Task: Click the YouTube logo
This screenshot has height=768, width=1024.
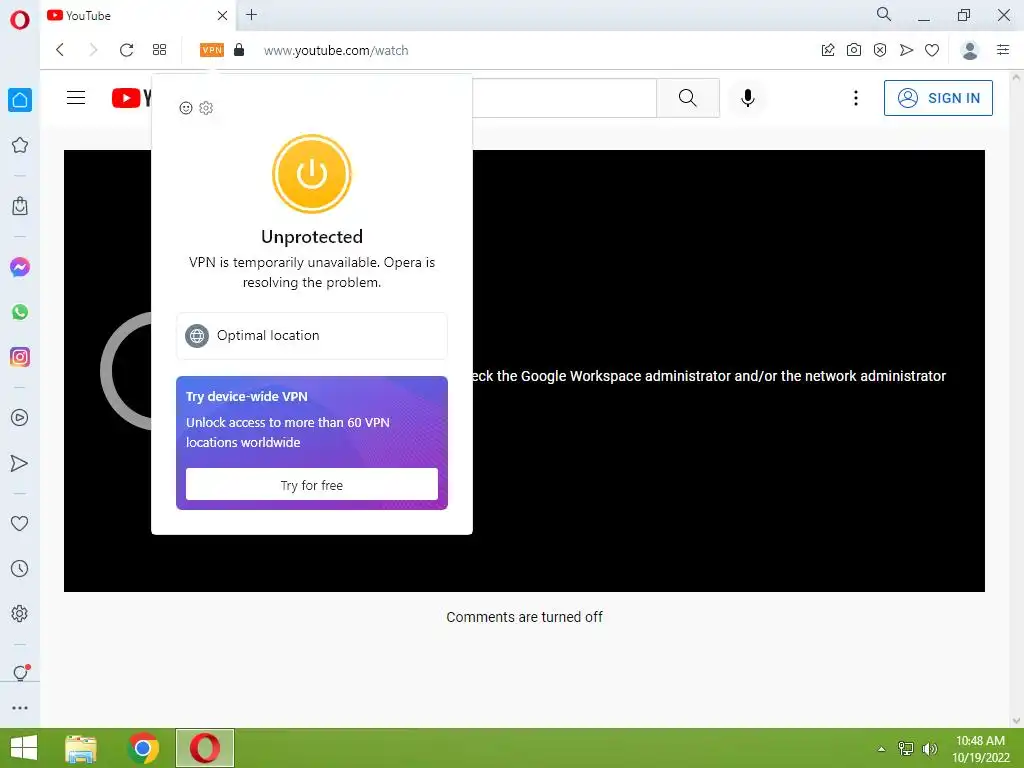Action: pyautogui.click(x=131, y=98)
